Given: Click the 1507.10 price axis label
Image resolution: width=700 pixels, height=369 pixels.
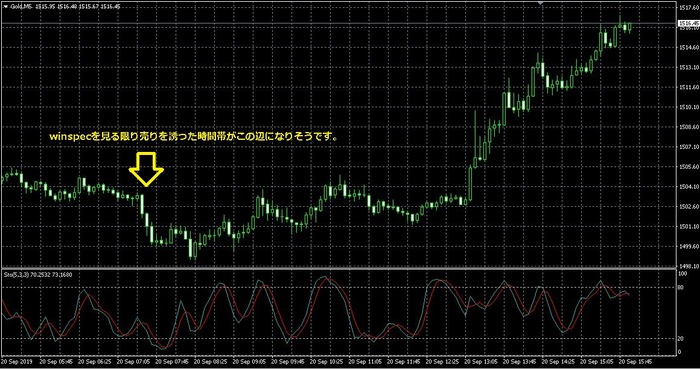Looking at the screenshot, I should pos(688,147).
